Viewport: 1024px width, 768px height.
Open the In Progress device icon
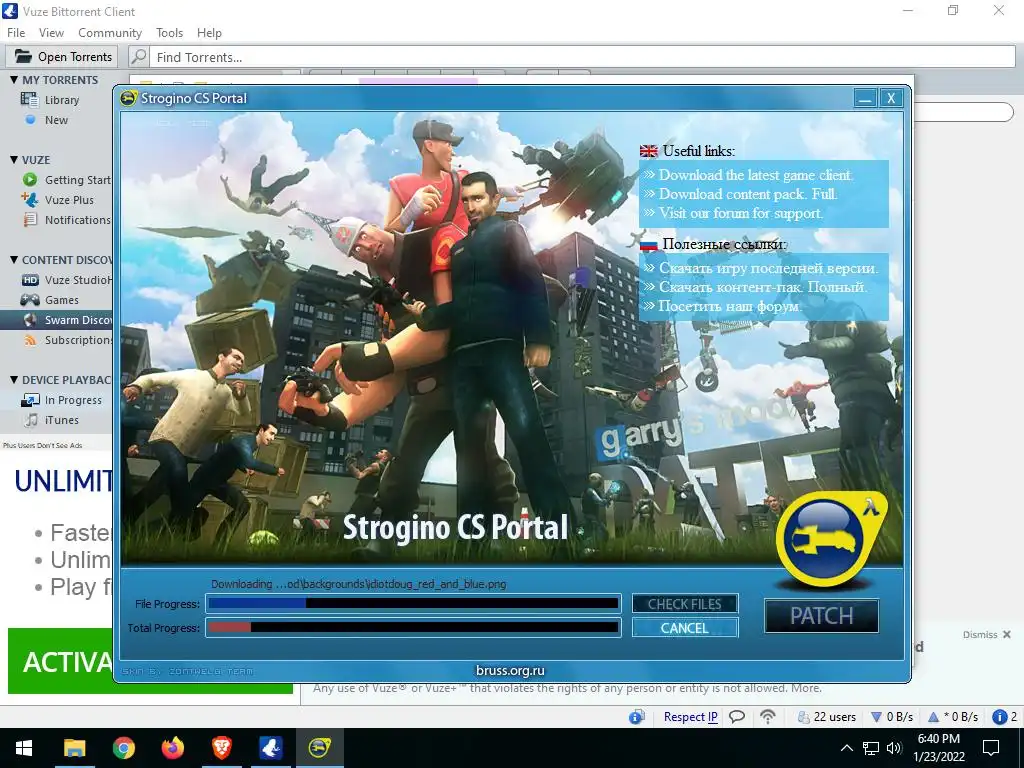coord(30,400)
